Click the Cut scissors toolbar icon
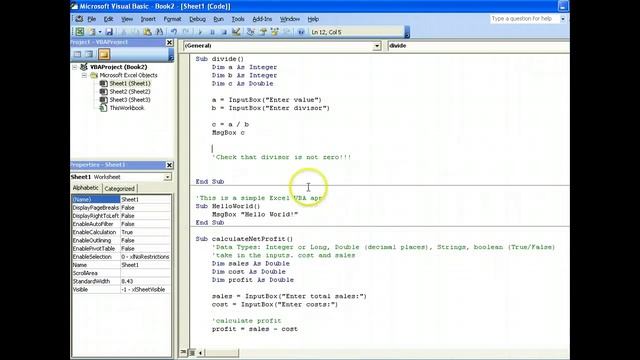Image resolution: width=640 pixels, height=360 pixels. tap(123, 32)
